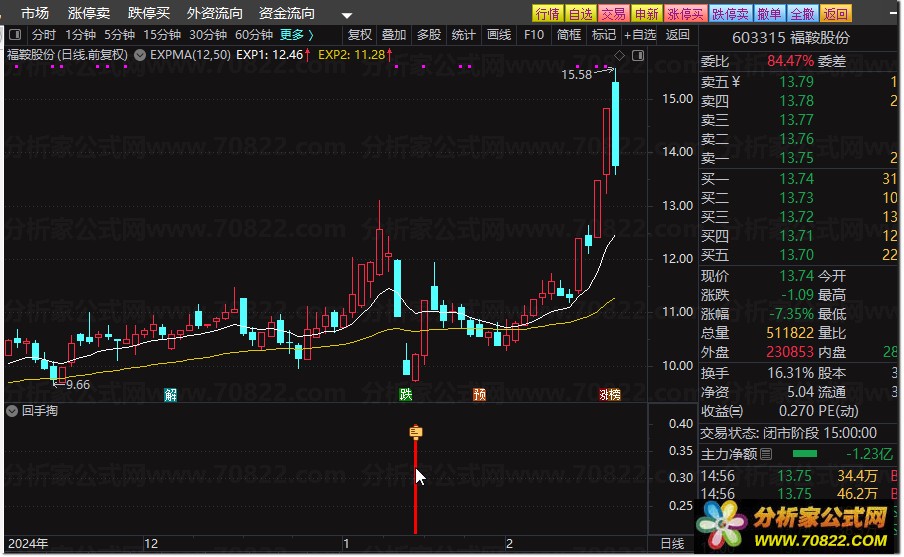Click the 日线 period label at chart bottom
Viewport: 904px width, 557px height.
point(672,543)
